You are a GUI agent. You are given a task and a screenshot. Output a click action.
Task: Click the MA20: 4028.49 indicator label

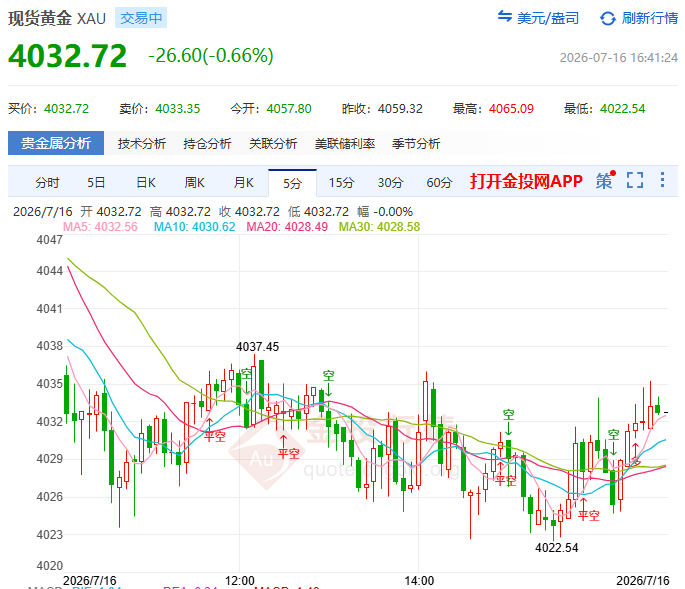287,226
